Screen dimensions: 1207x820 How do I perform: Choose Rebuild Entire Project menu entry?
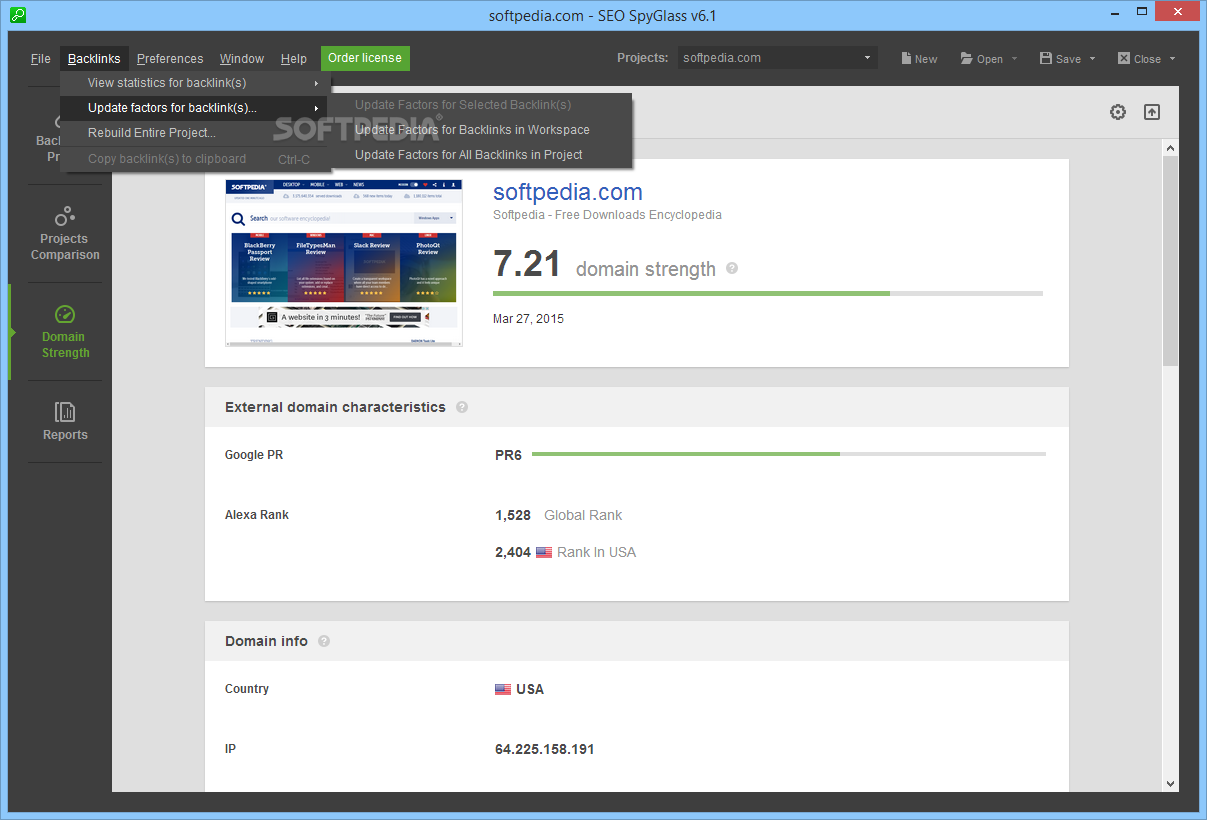click(194, 133)
